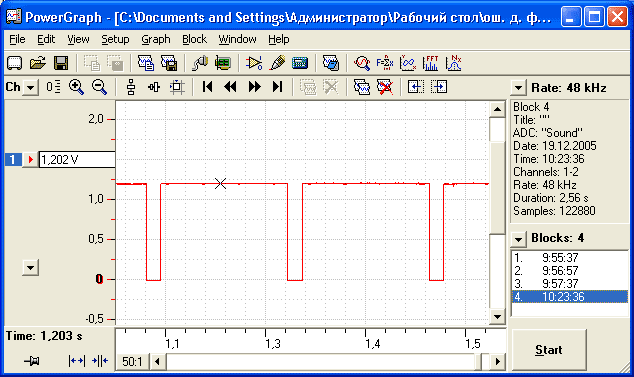This screenshot has height=377, width=634.
Task: Open the FFT spectrum analysis icon
Action: tap(431, 63)
